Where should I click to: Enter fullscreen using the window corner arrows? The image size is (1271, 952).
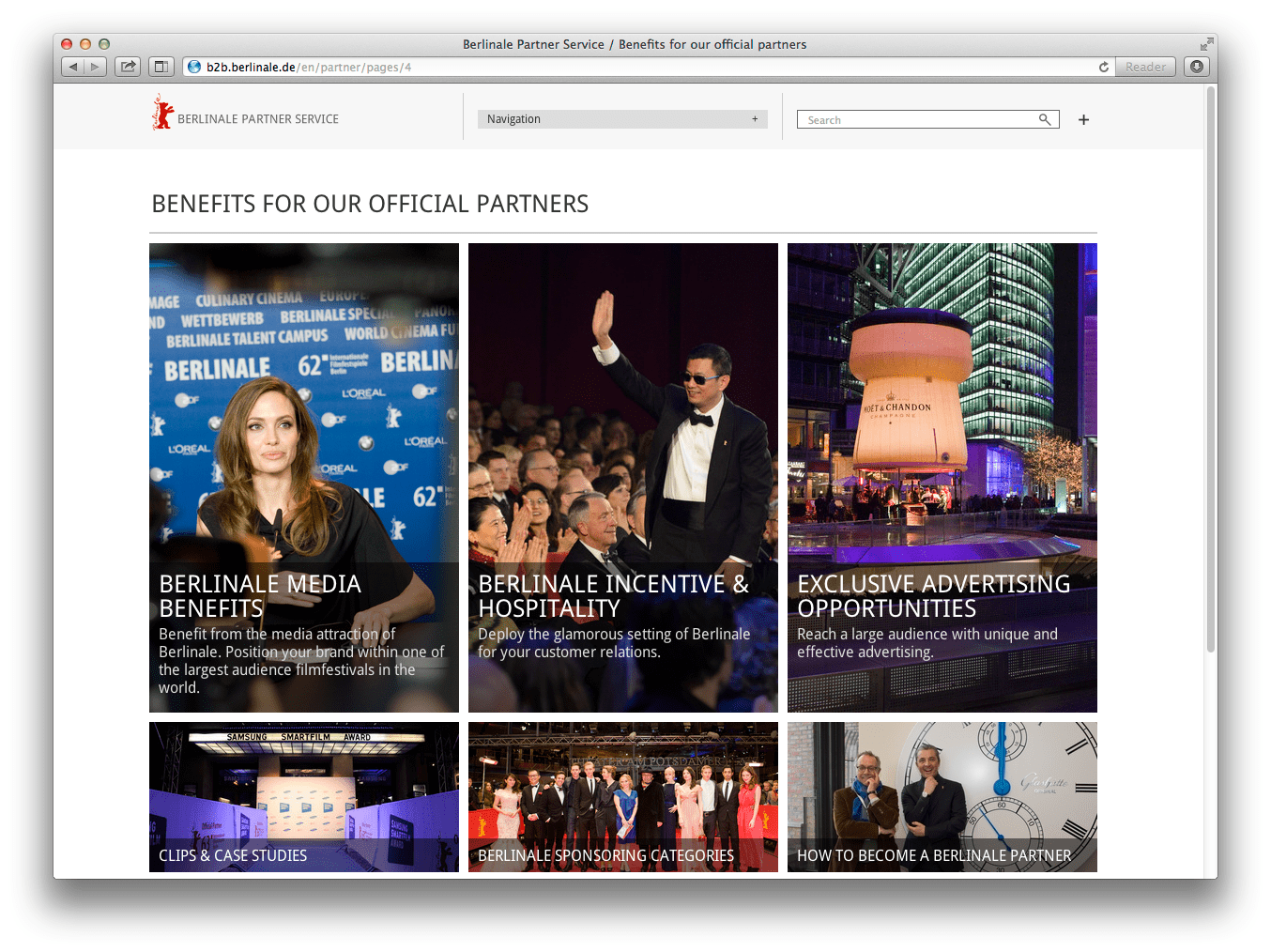coord(1206,44)
